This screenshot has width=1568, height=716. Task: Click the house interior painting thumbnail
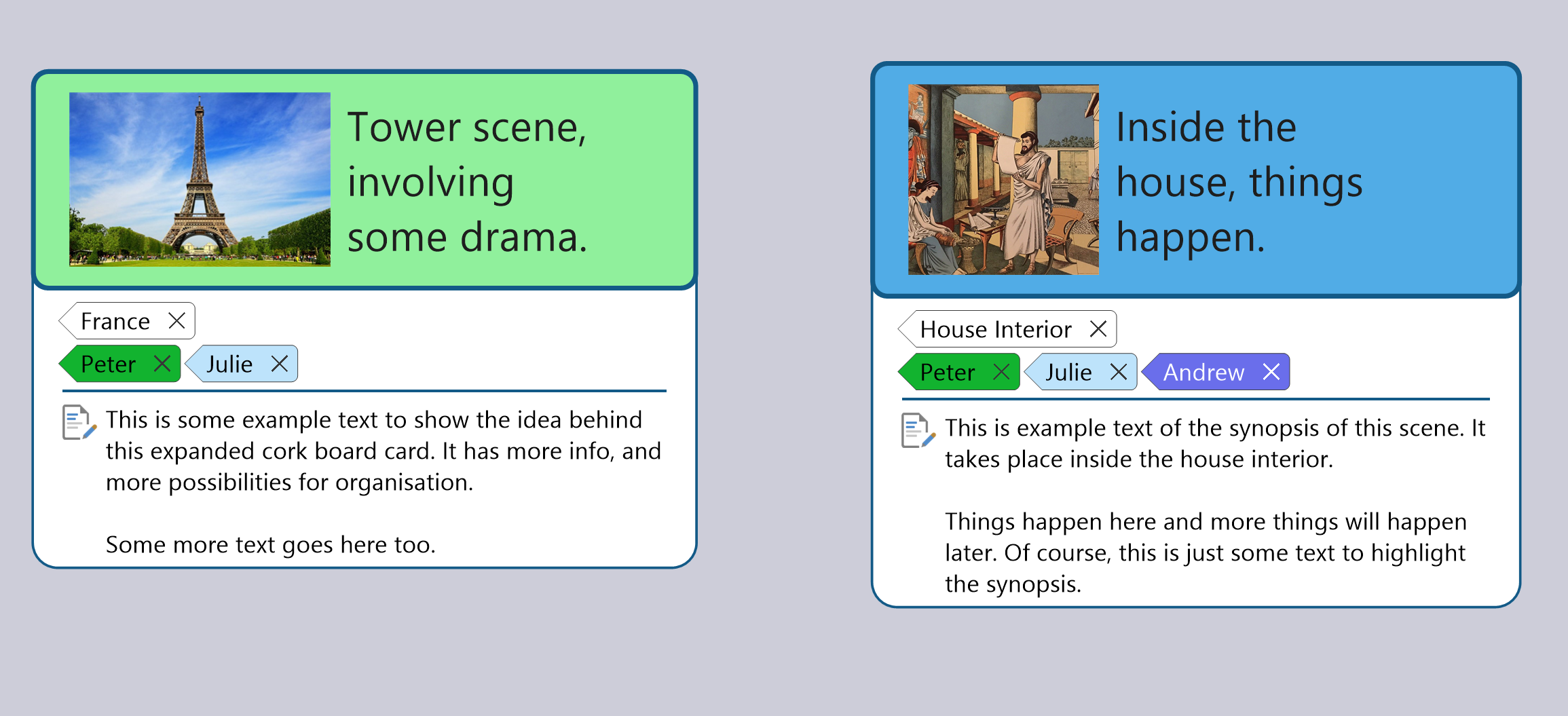point(1003,179)
